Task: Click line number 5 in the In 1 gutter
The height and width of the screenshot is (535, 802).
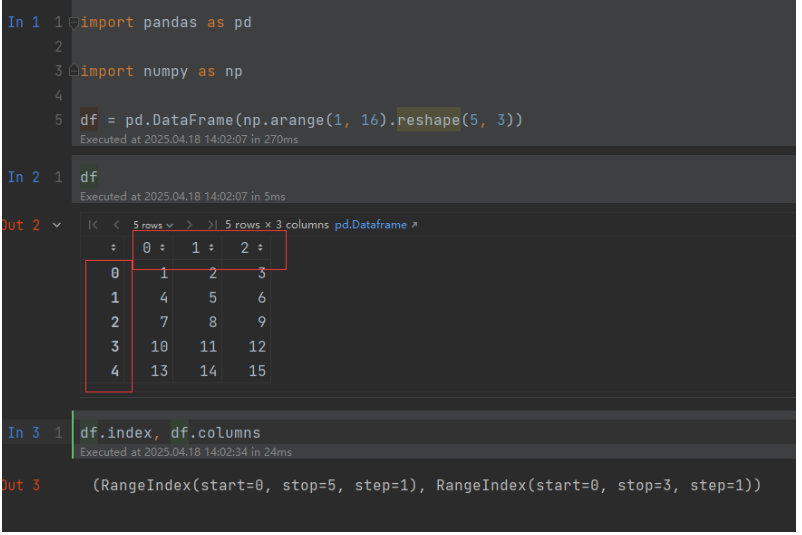Action: tap(58, 120)
